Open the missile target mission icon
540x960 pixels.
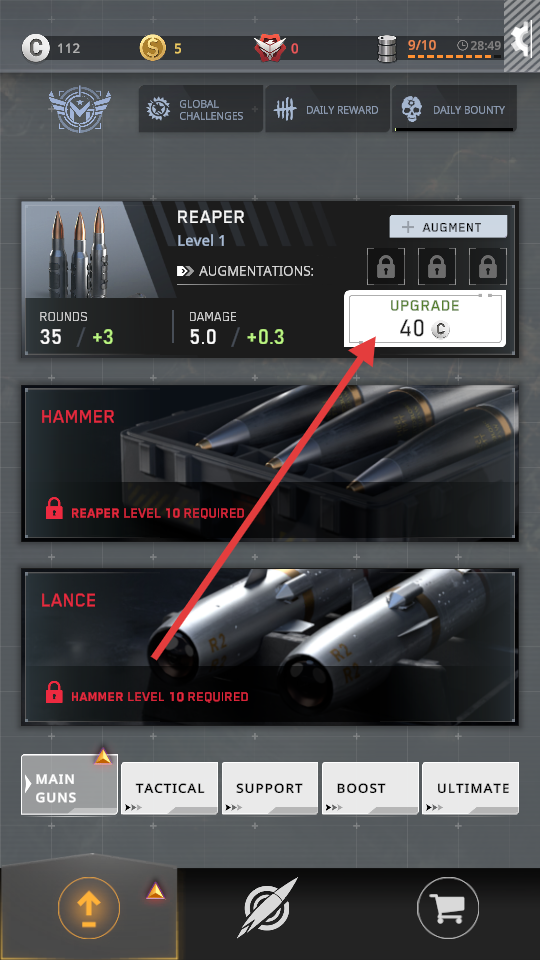(x=270, y=907)
